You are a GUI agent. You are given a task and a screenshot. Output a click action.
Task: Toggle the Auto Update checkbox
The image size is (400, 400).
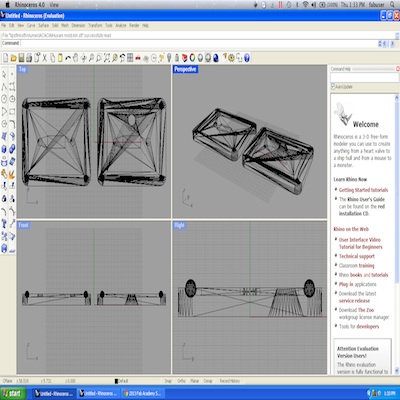click(333, 87)
